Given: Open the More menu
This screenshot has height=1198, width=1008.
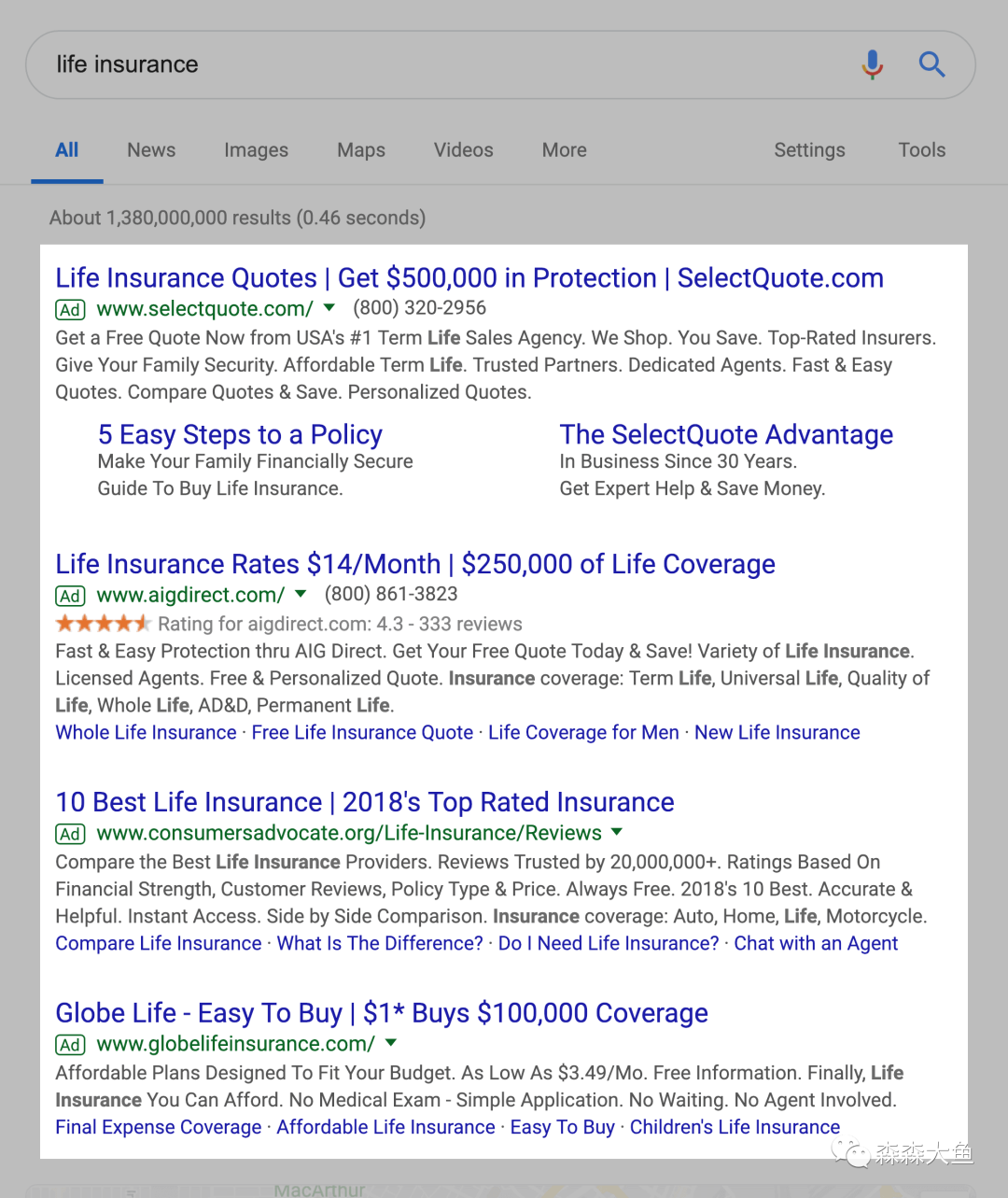Looking at the screenshot, I should [x=564, y=150].
